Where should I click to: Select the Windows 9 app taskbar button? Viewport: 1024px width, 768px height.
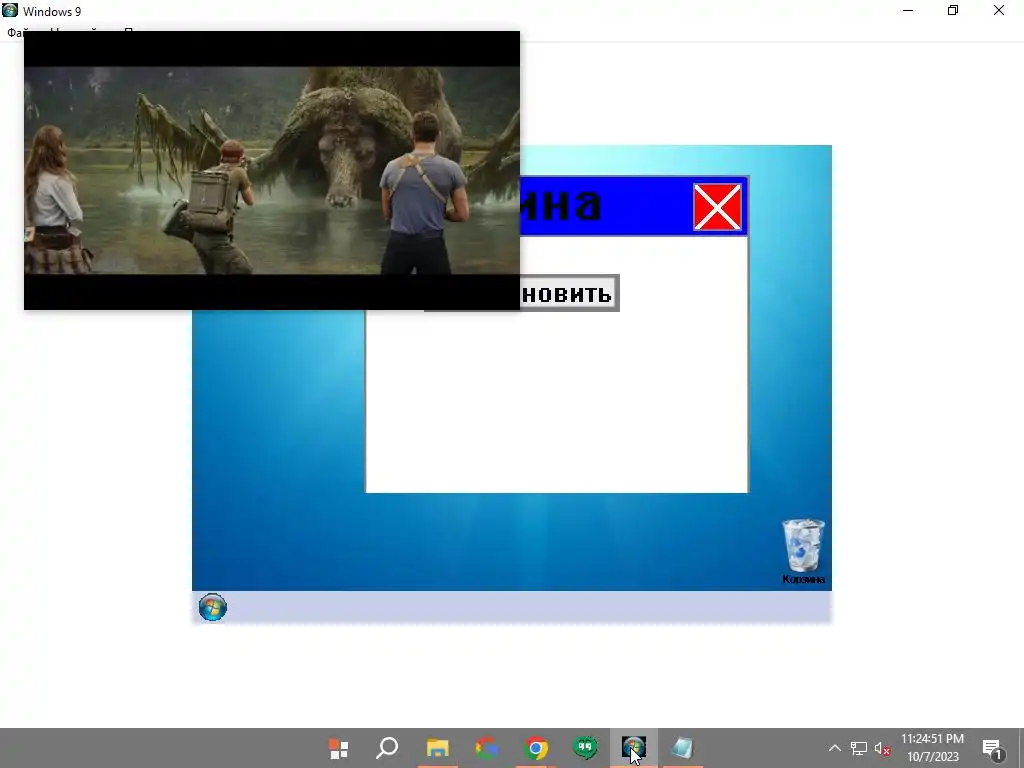[x=633, y=748]
